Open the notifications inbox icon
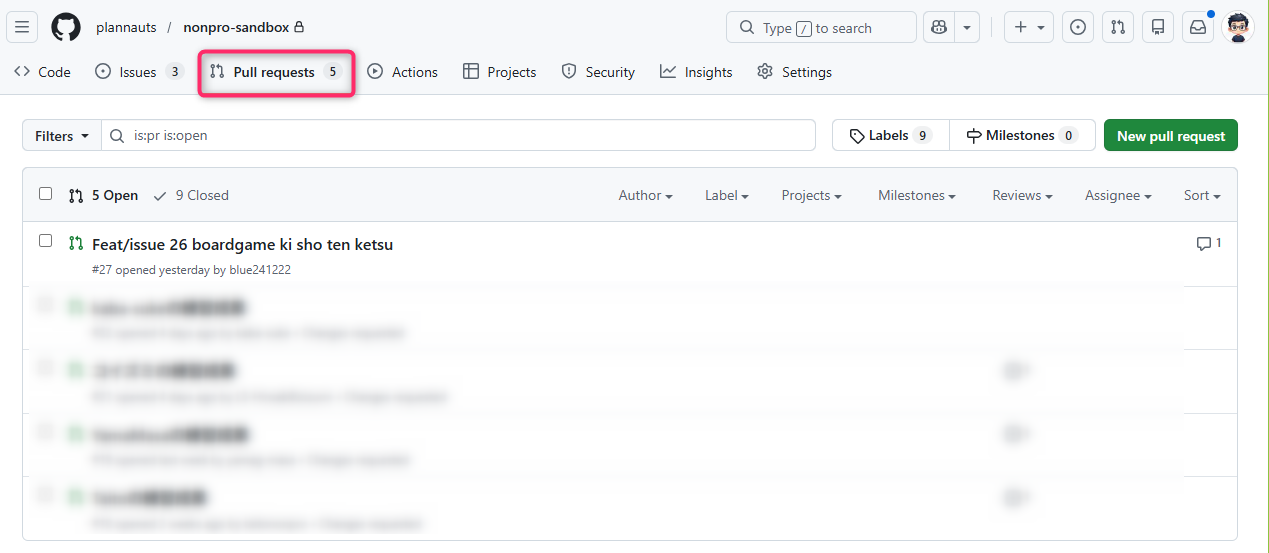The height and width of the screenshot is (553, 1269). [1197, 28]
